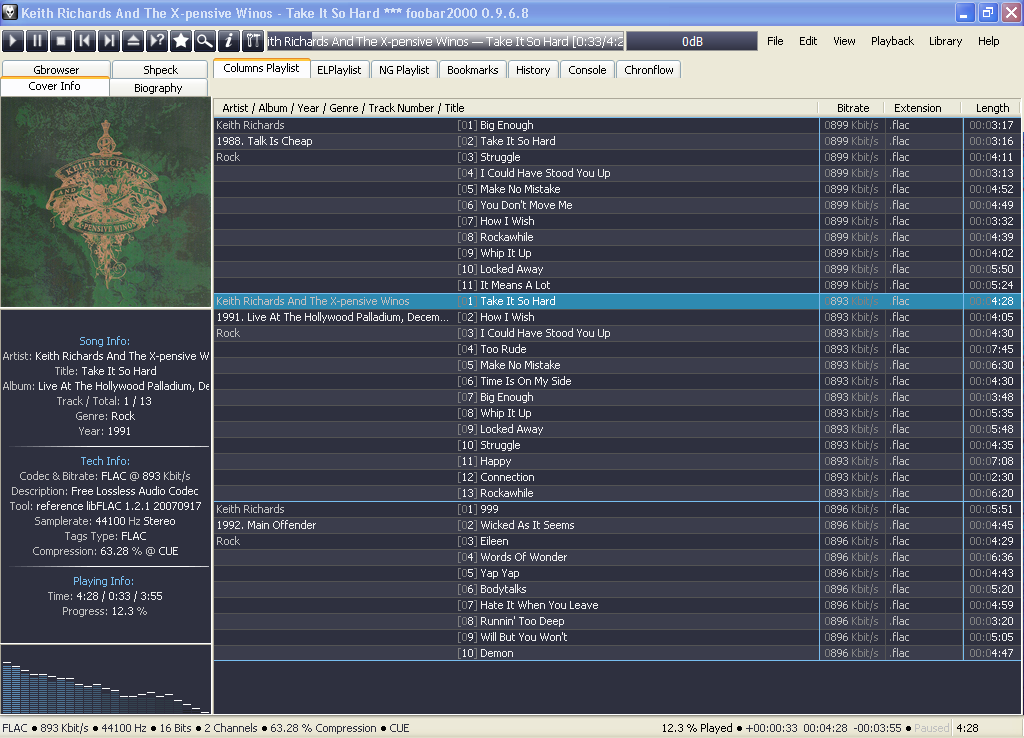Open the Library menu
Image resolution: width=1024 pixels, height=738 pixels.
[945, 41]
